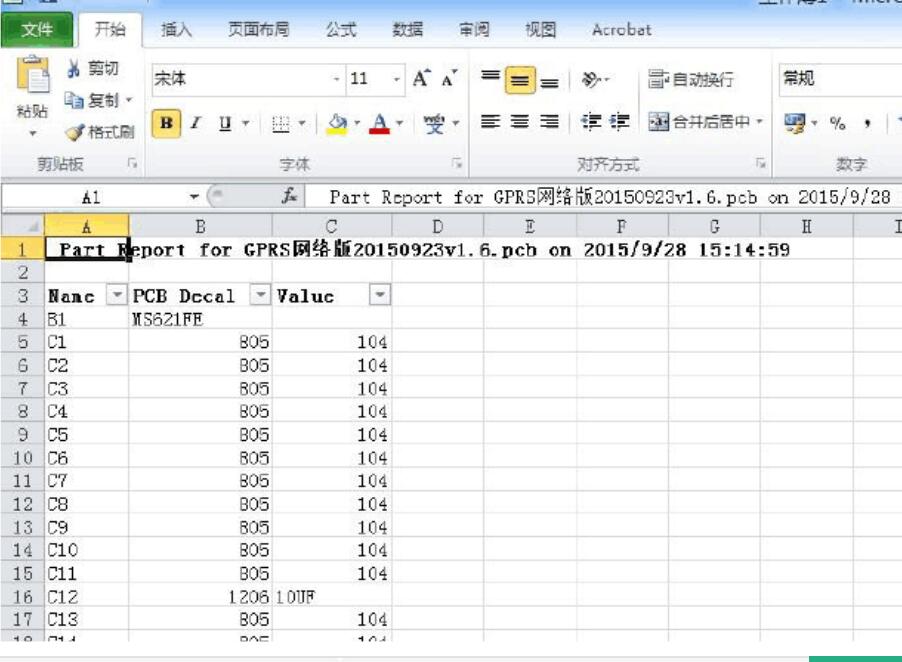Apply percent style
Viewport: 902px width, 662px height.
click(x=838, y=123)
